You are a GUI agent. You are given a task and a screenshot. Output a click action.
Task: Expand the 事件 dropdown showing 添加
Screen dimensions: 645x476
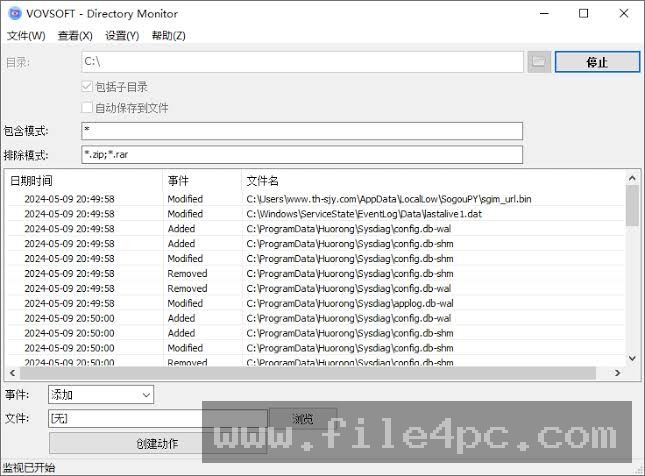101,395
